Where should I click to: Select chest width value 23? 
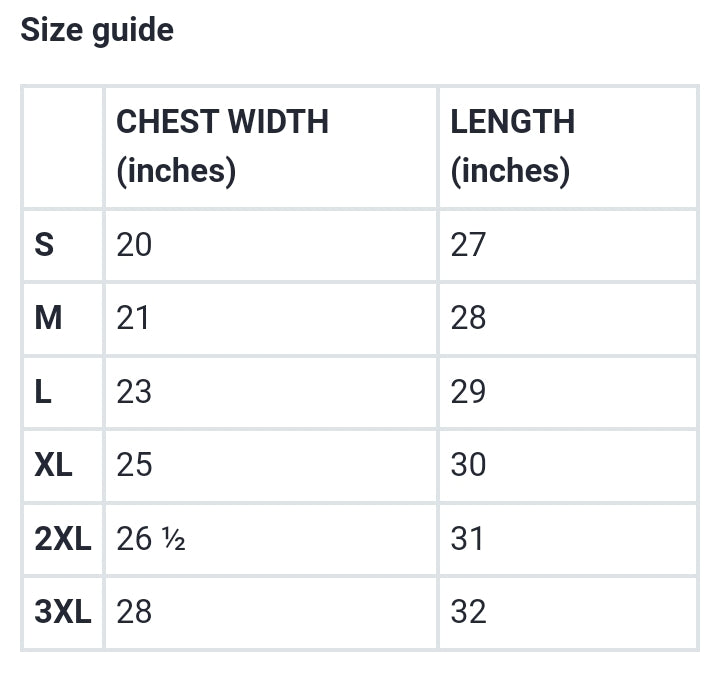click(x=134, y=391)
